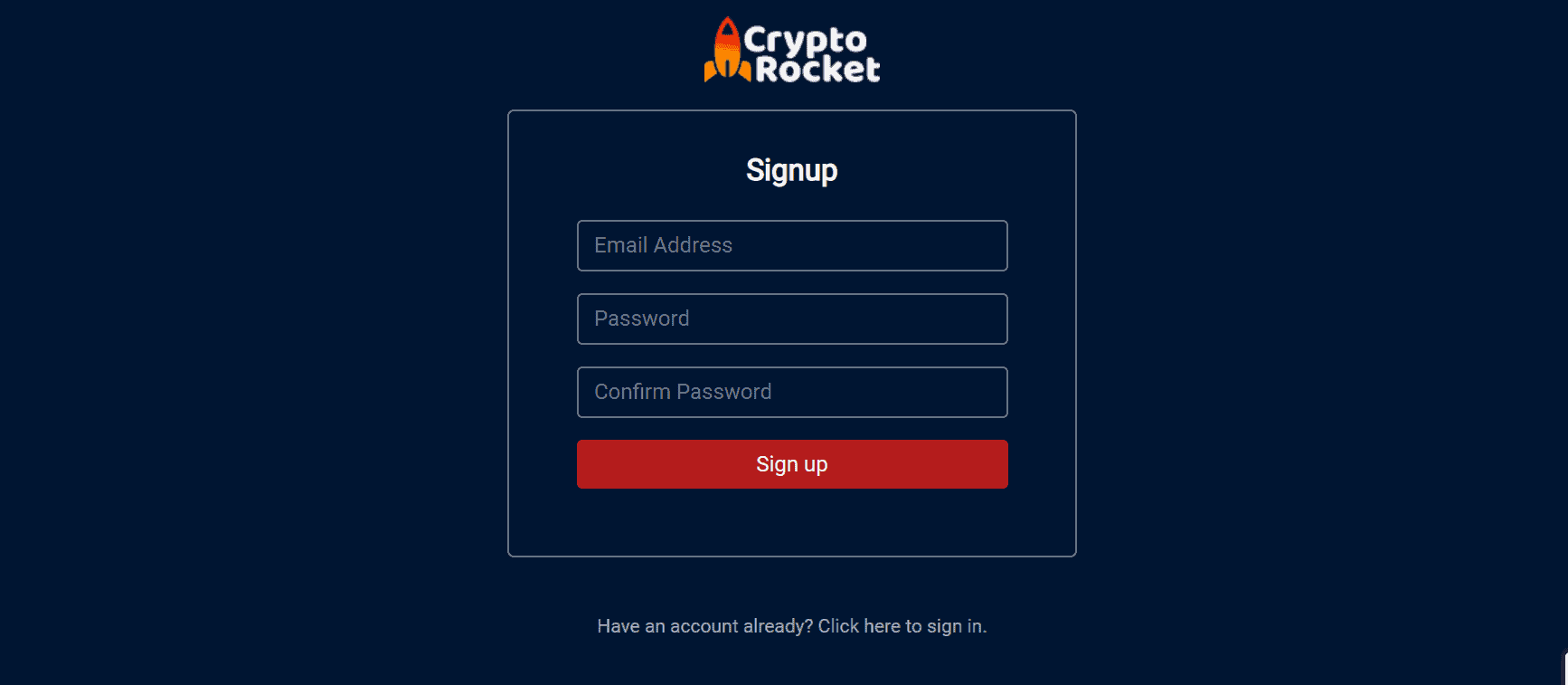Click the "sign in." text at the link's end
Viewport: 1568px width, 685px height.
pyautogui.click(x=957, y=626)
